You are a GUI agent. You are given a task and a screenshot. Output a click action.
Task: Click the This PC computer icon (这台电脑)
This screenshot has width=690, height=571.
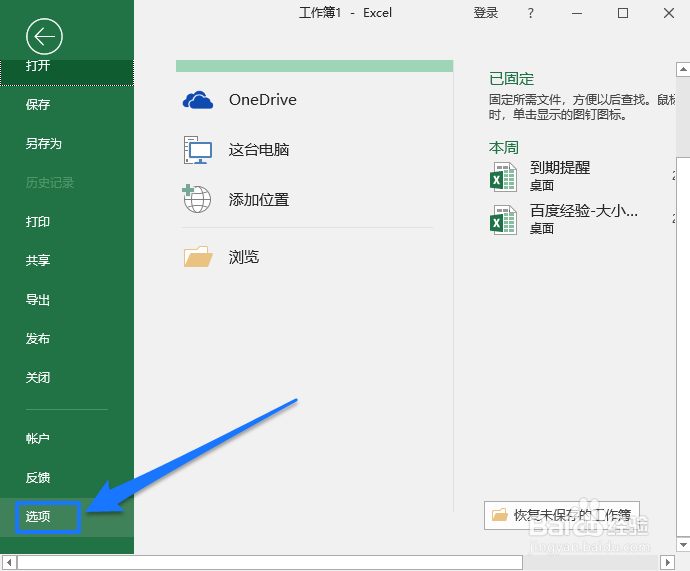click(198, 150)
